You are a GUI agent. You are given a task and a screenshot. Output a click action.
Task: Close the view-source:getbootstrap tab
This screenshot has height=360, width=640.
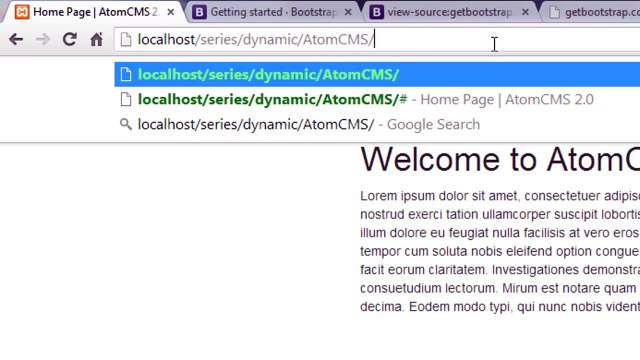[x=525, y=12]
